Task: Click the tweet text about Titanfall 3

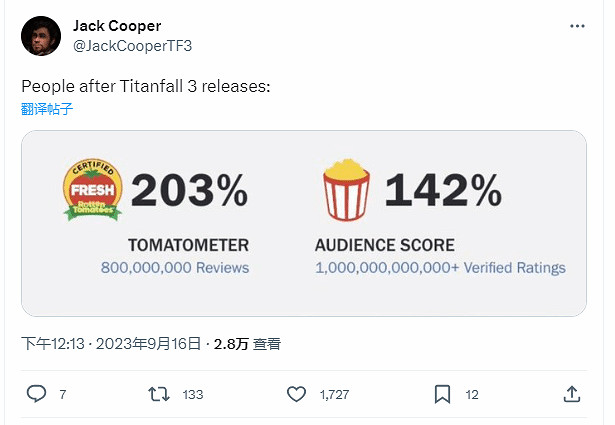Action: [146, 87]
